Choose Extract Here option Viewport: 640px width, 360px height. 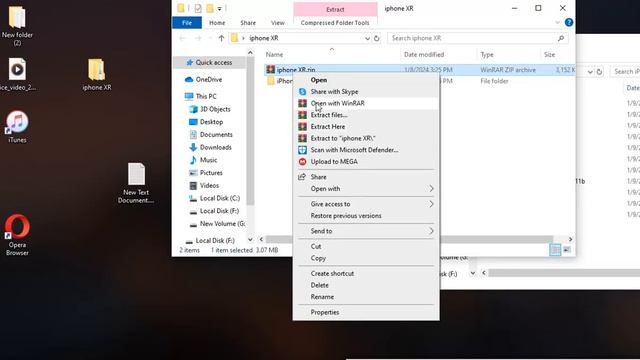[x=328, y=127]
